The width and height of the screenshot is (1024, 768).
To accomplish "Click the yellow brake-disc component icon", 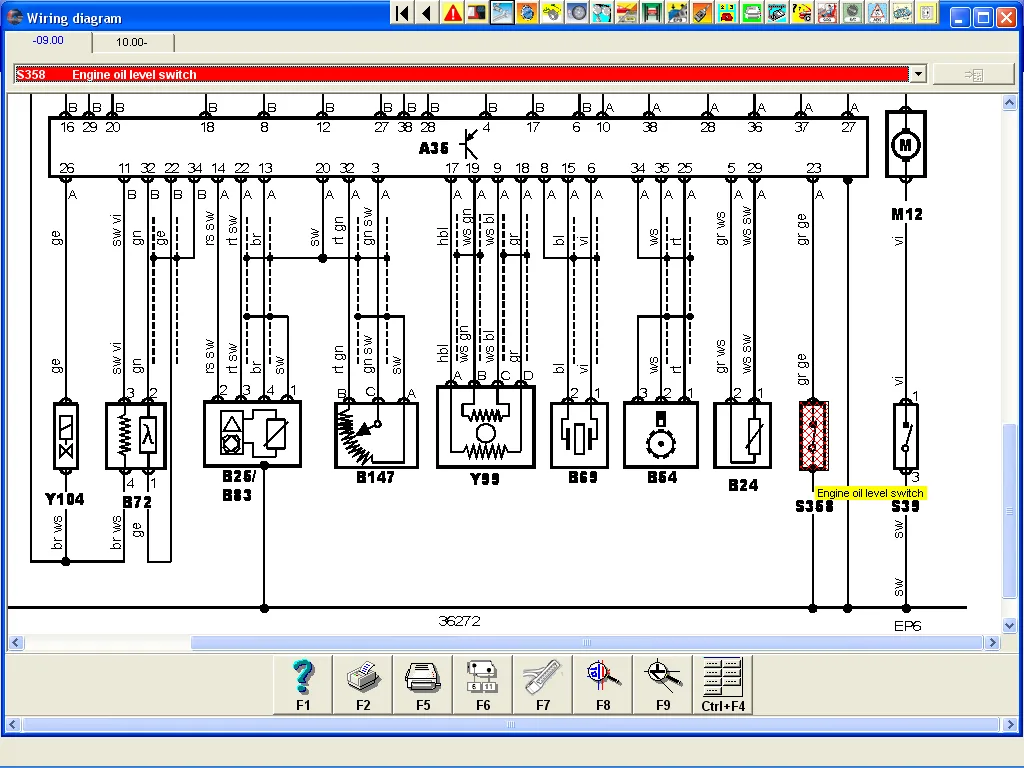I will 552,12.
